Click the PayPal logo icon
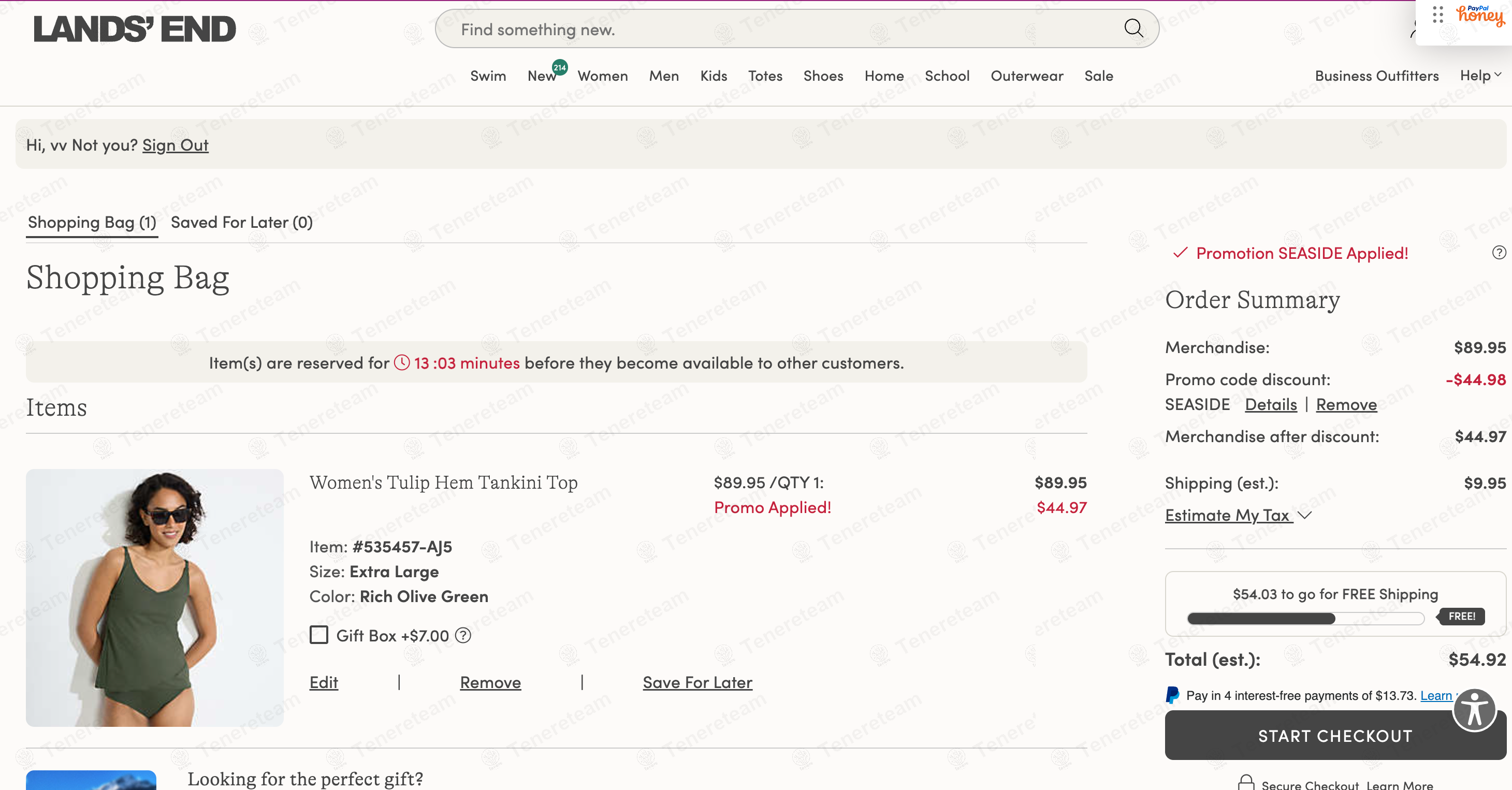 coord(1172,695)
